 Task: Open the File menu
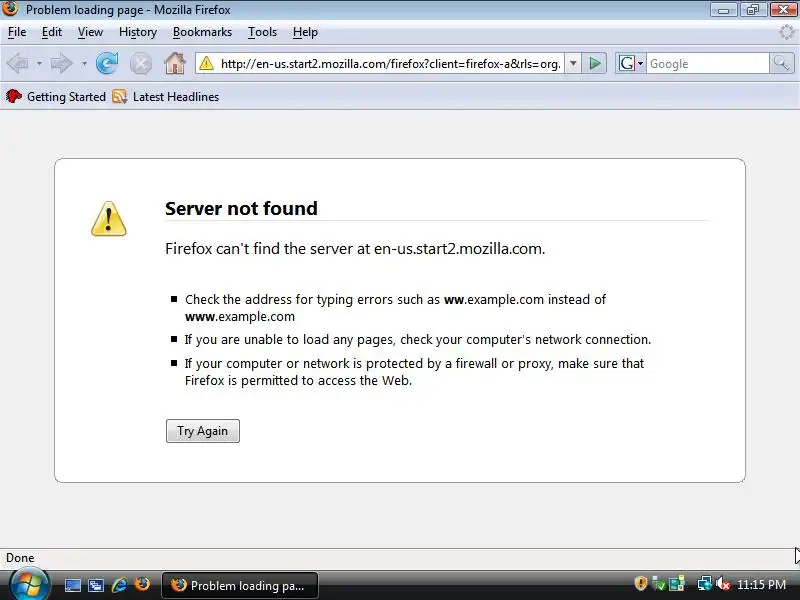[x=17, y=32]
